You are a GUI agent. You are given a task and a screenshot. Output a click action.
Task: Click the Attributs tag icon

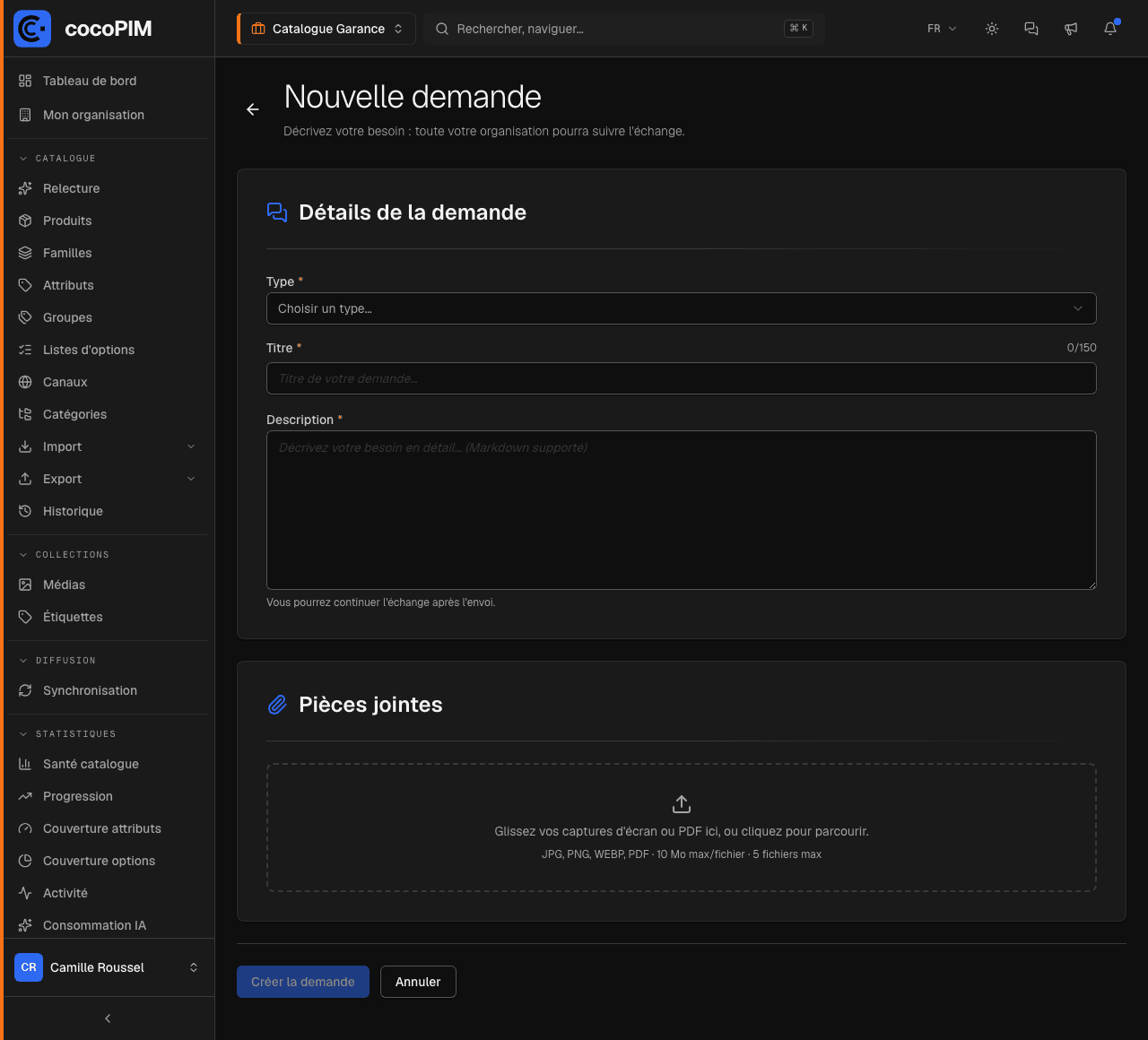pos(25,285)
